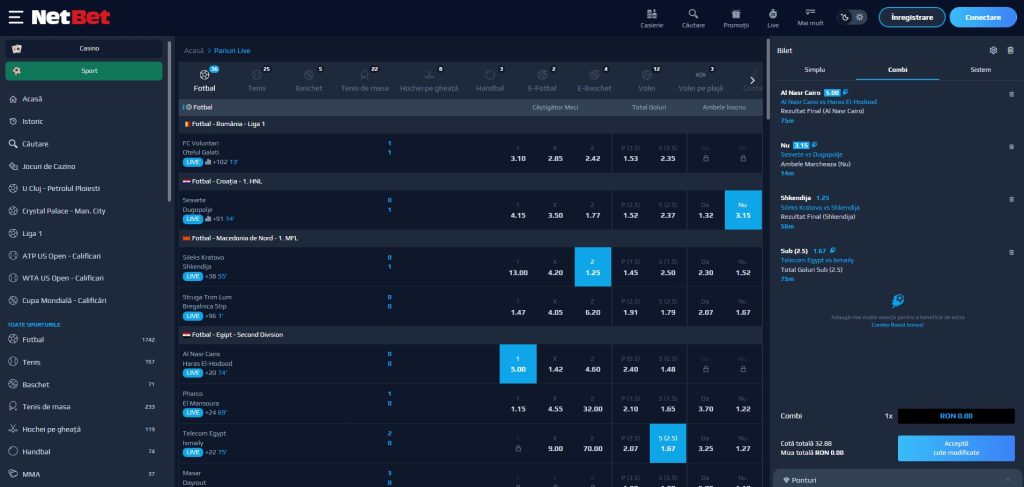Click Acceptă cote modificate button
This screenshot has width=1024, height=487.
(x=956, y=448)
